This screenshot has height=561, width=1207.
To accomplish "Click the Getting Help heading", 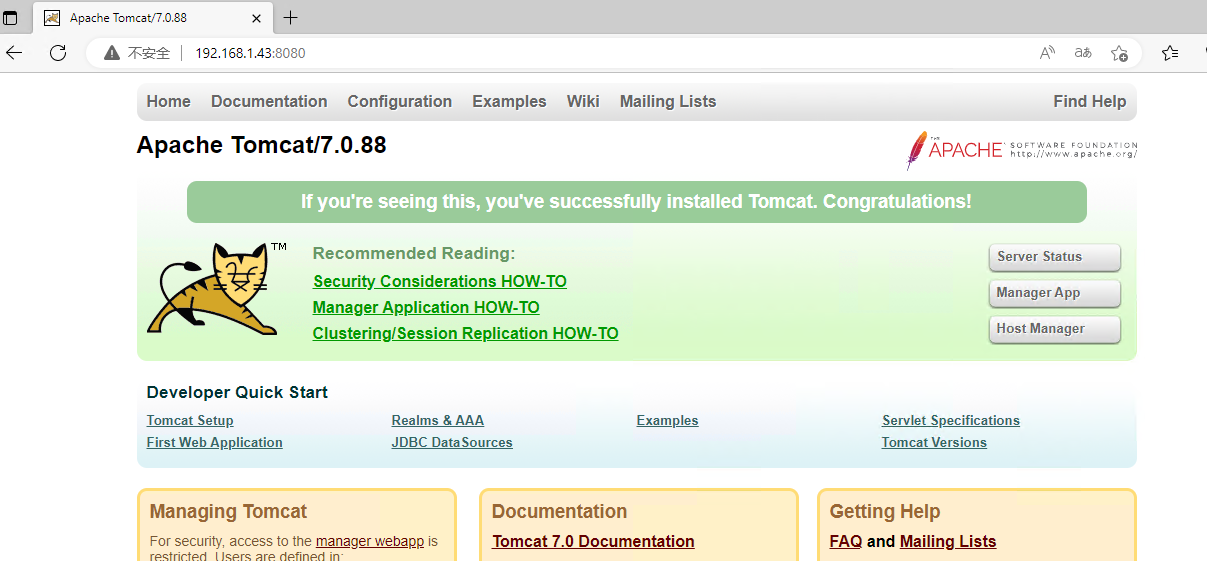I will tap(885, 512).
